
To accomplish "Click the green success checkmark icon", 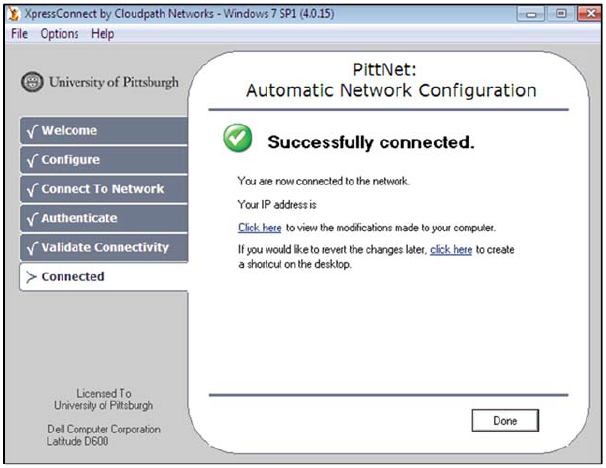I will [x=237, y=138].
